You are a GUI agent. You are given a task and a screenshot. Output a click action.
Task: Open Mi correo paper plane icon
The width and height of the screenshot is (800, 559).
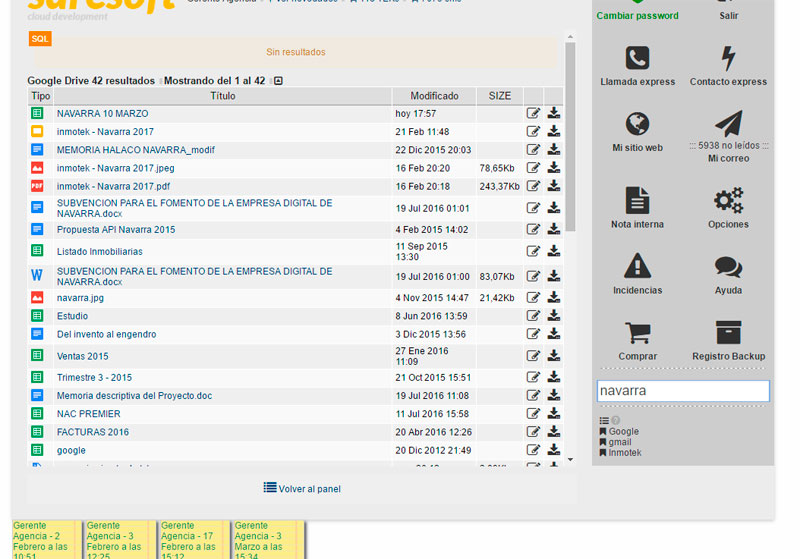(x=729, y=123)
